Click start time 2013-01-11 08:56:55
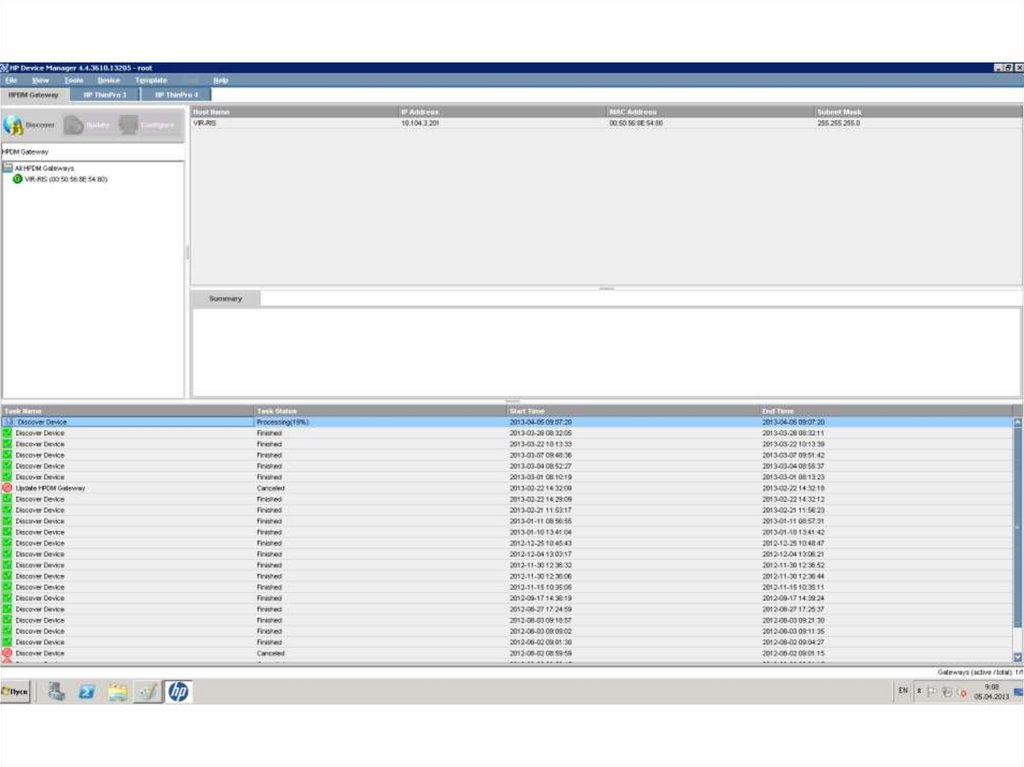Screen dimensions: 1024x767 pos(541,521)
